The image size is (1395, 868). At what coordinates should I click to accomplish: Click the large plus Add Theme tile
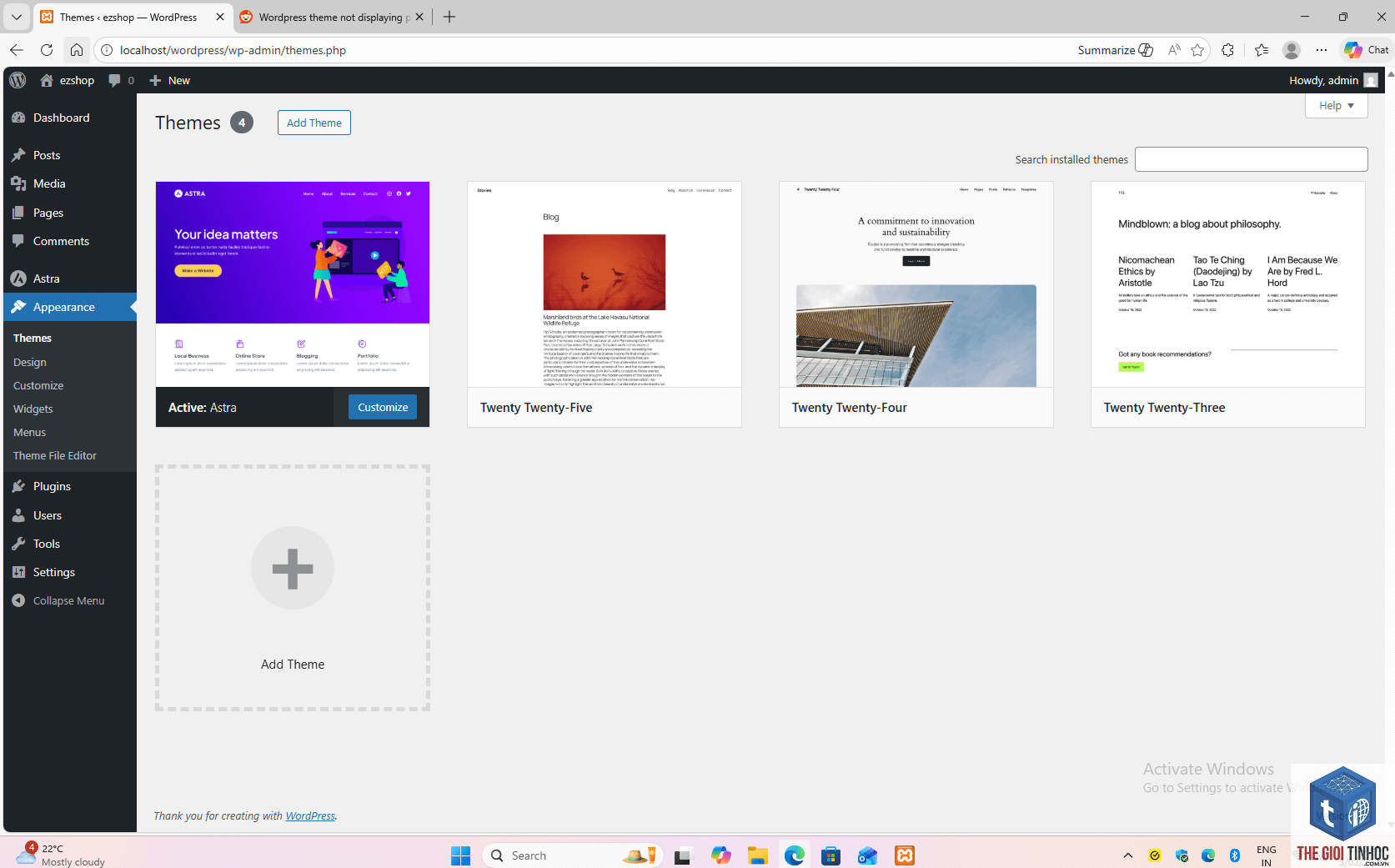point(293,588)
